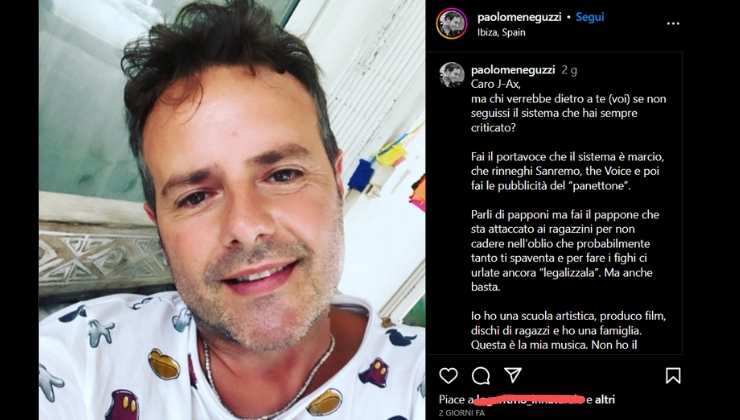Click the 2 g timestamp beside the caption

(569, 70)
